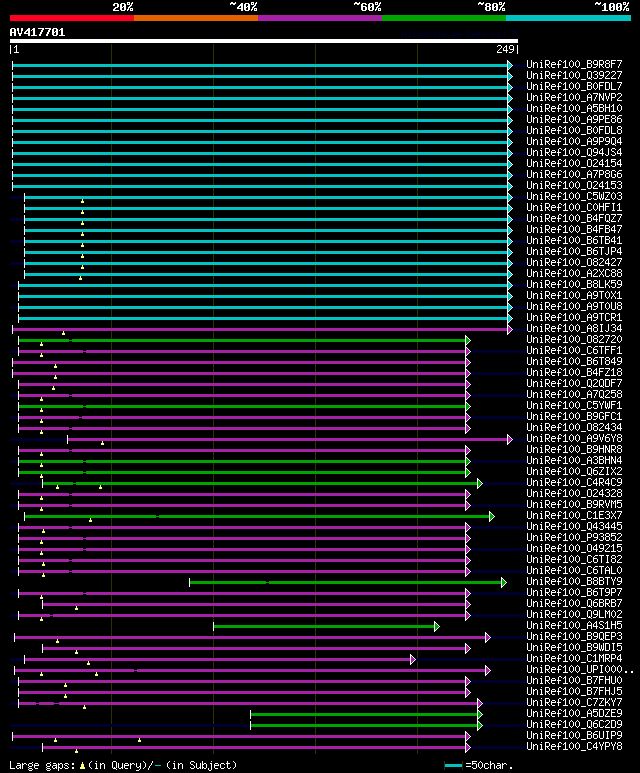Click the UniRef100_A5DZE9 label
Viewport: 640px width, 773px height.
574,713
